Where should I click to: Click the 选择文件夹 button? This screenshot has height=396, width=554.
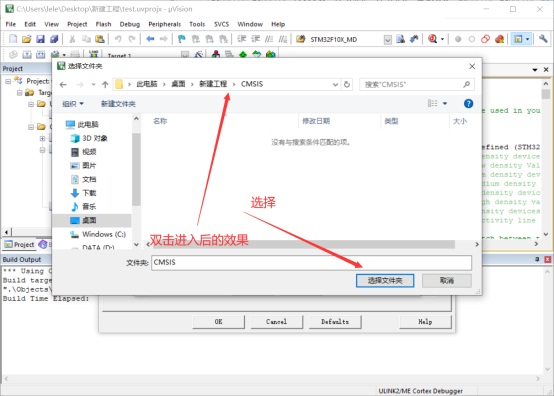click(385, 280)
